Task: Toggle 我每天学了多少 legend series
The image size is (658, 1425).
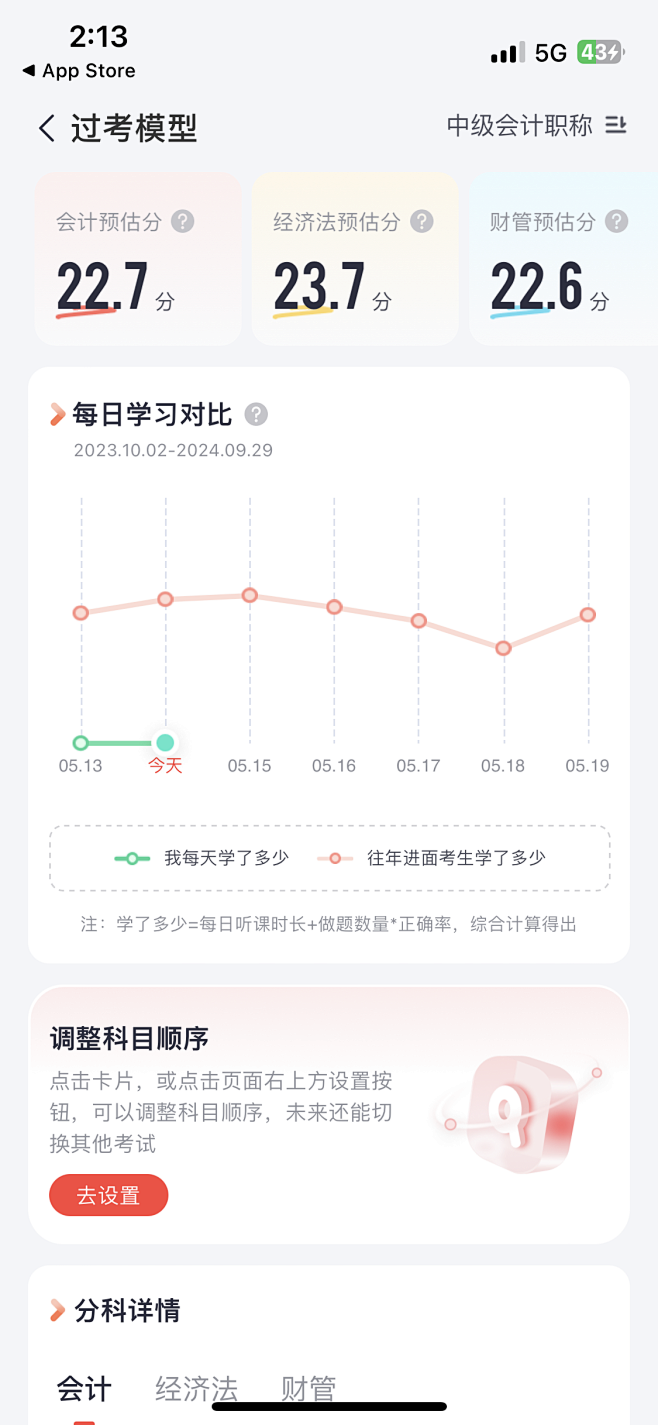Action: [202, 858]
